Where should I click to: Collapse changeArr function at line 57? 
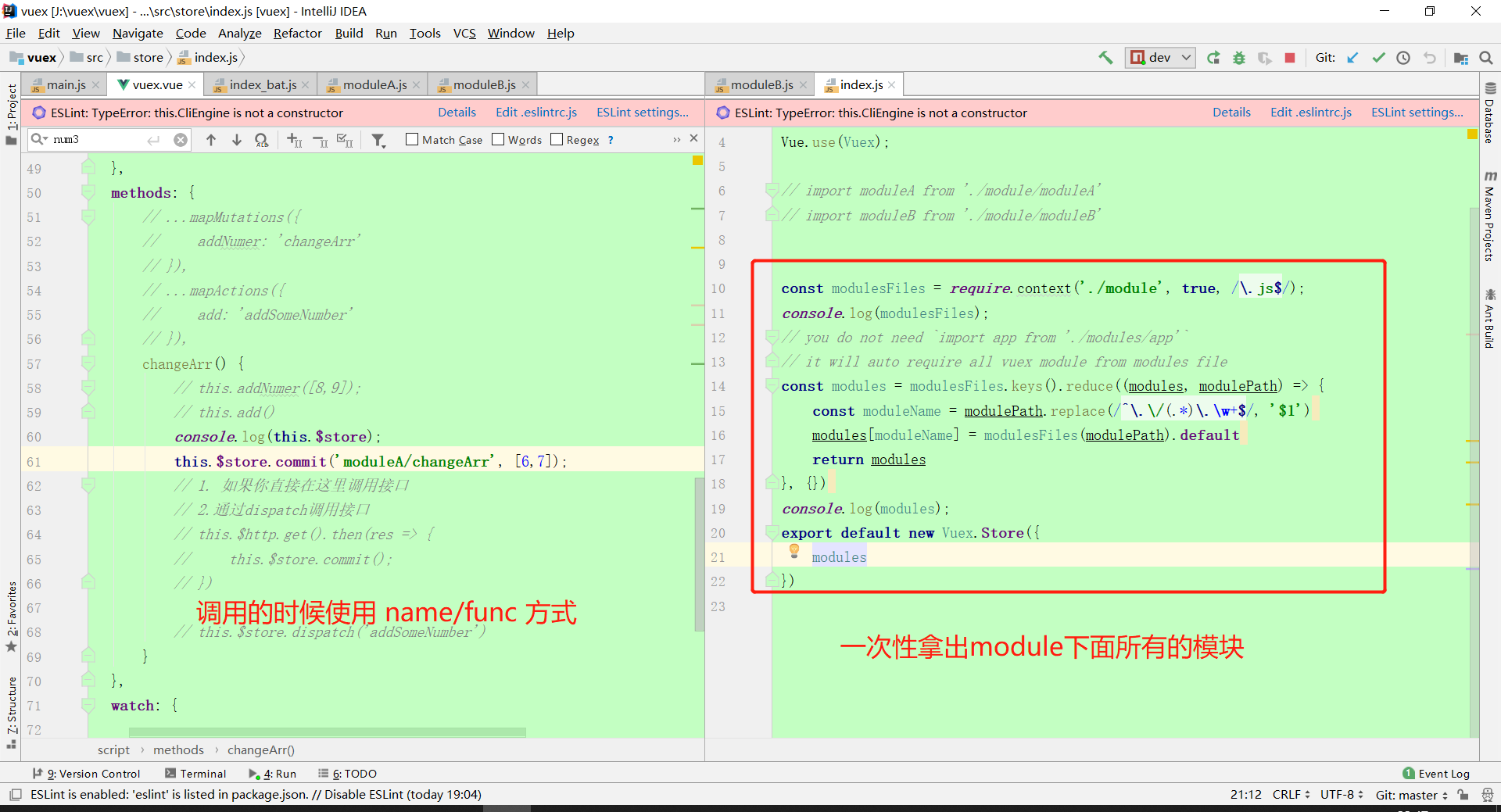[x=88, y=363]
